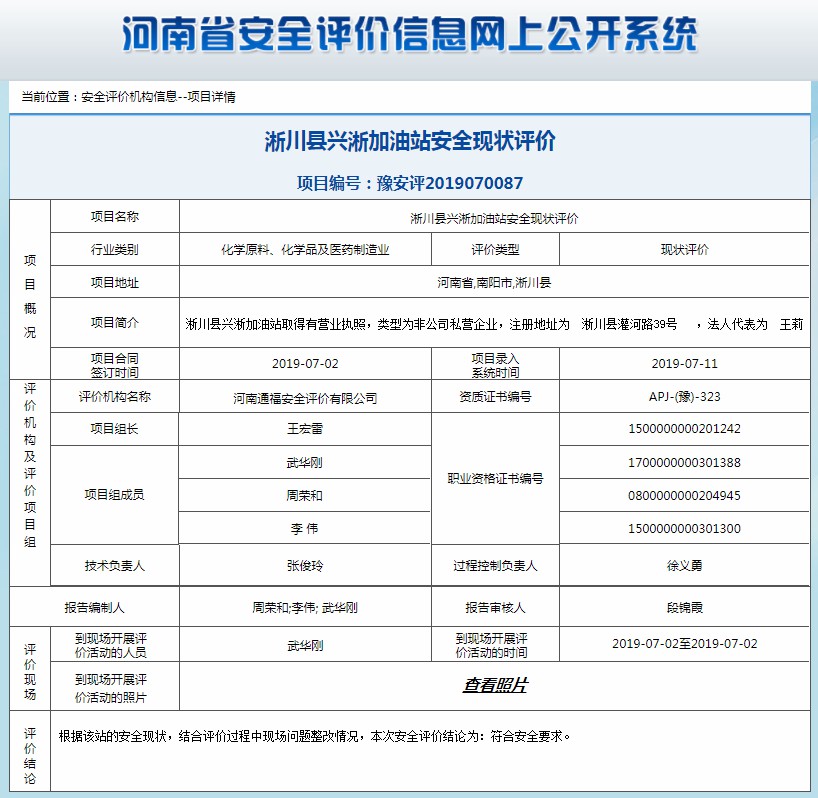Click the date range 2019-07-02至2019-07-02

pos(684,644)
